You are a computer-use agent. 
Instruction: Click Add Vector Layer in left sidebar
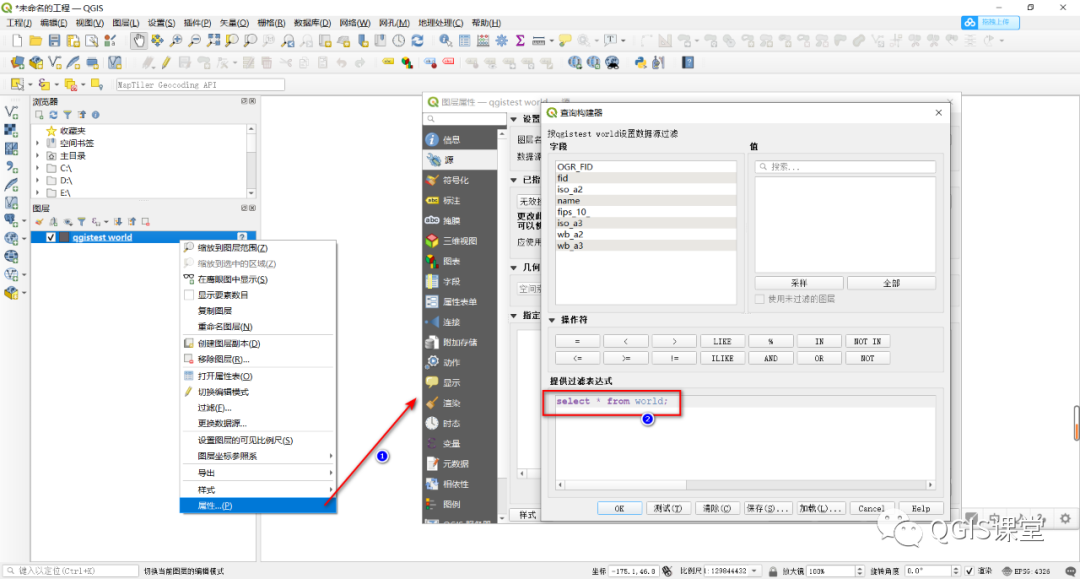point(11,112)
